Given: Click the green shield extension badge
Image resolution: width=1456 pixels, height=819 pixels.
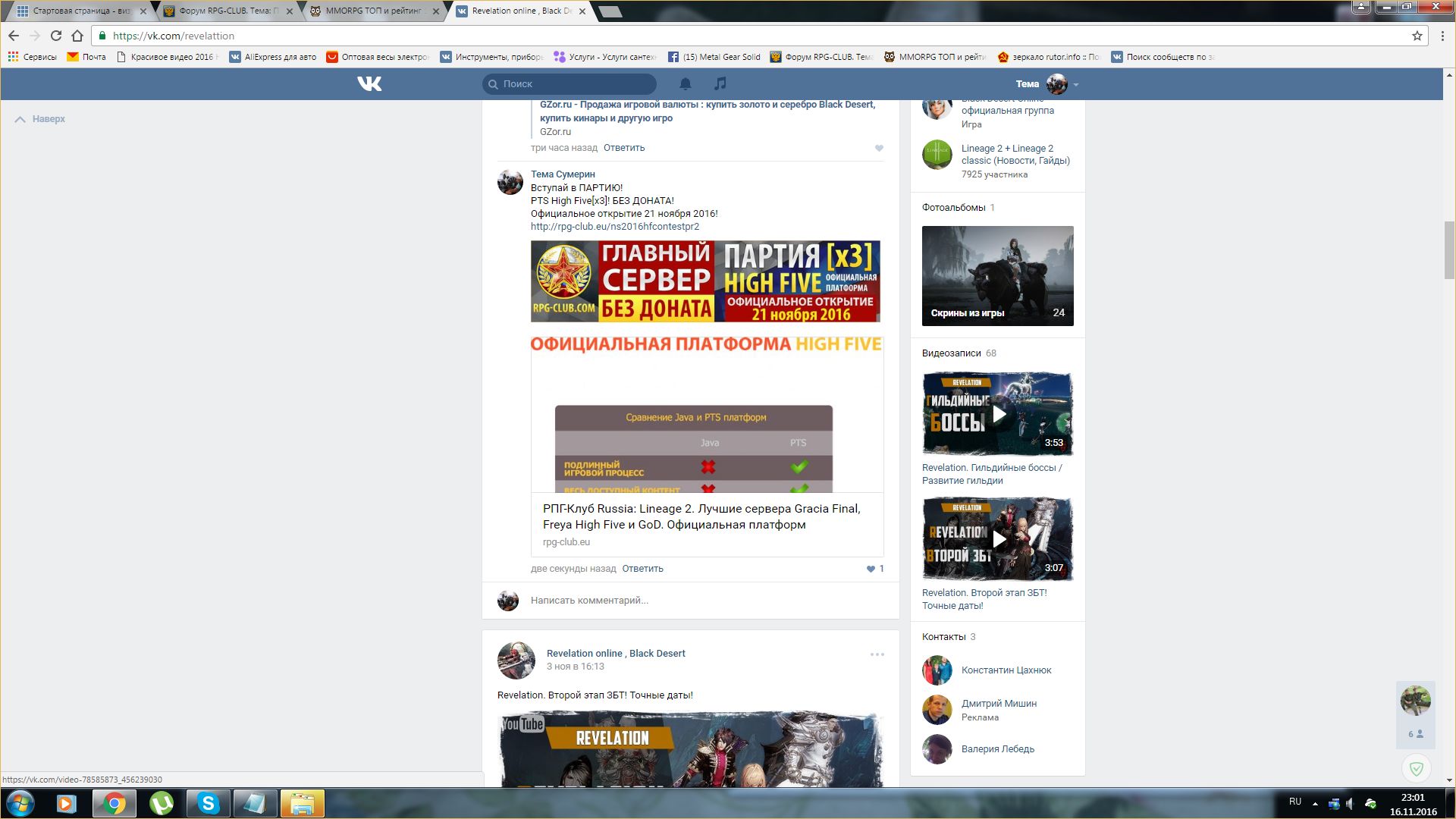Looking at the screenshot, I should tap(1416, 769).
